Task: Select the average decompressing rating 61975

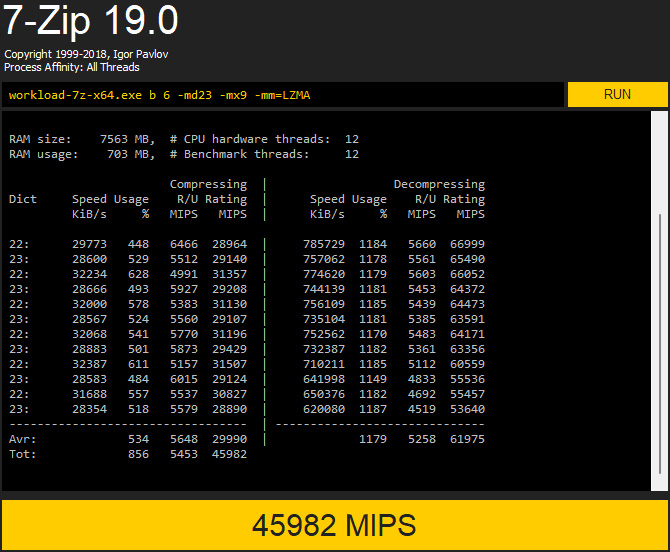Action: tap(465, 439)
